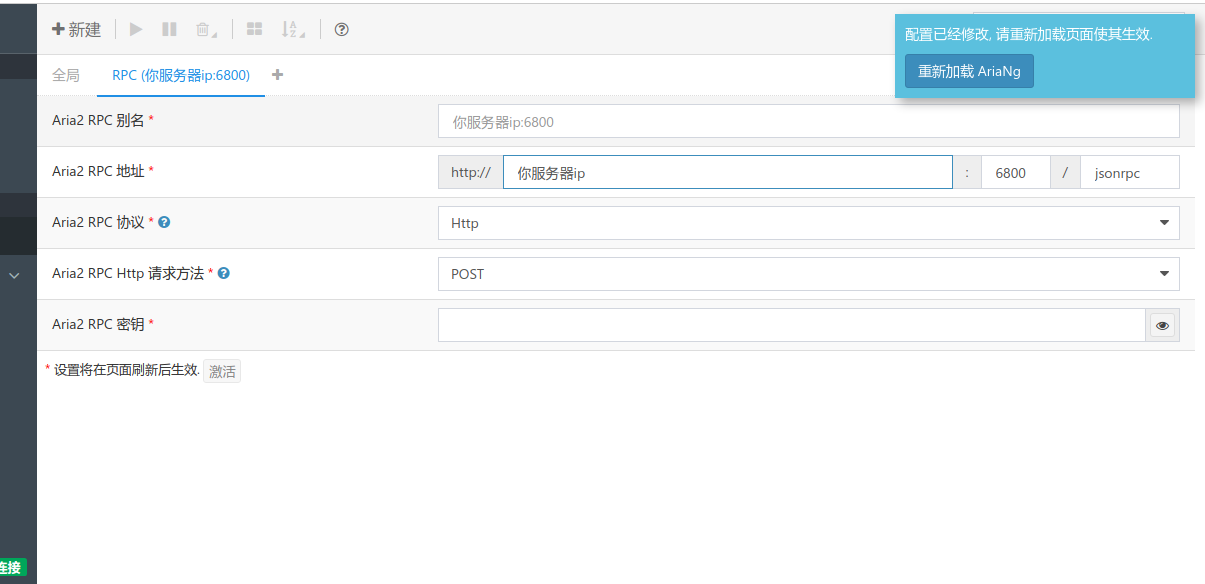Click the help icon beside Aria2 RPC 协议
Viewport: 1205px width, 584px height.
point(164,222)
